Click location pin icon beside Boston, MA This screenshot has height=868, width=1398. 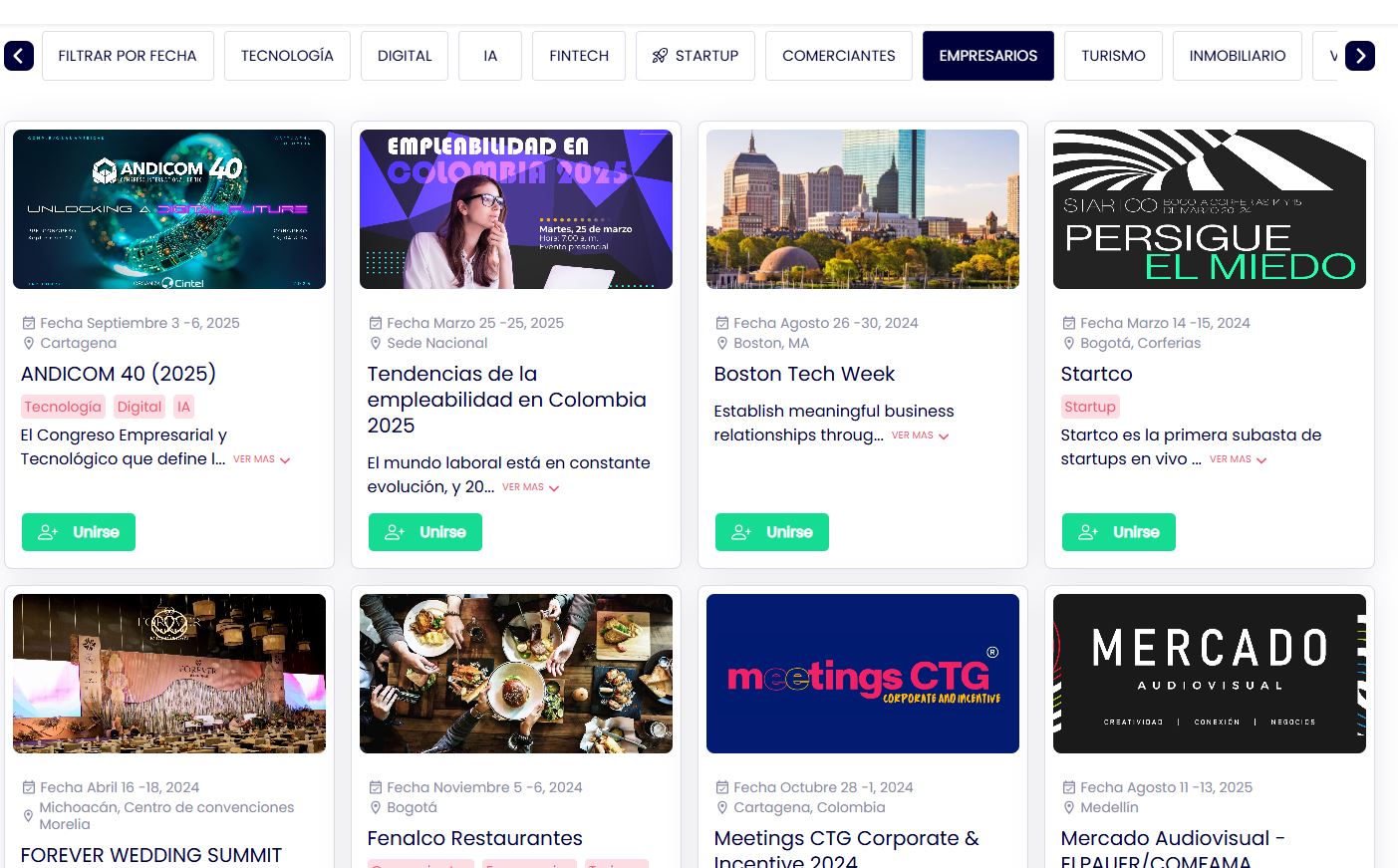coord(722,343)
